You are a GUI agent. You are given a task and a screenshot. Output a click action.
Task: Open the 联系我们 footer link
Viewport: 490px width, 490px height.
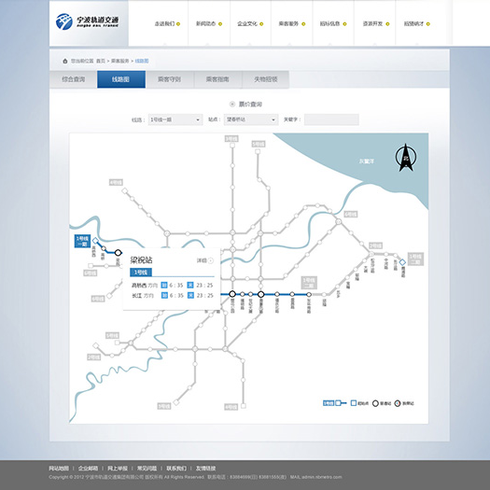coord(177,468)
